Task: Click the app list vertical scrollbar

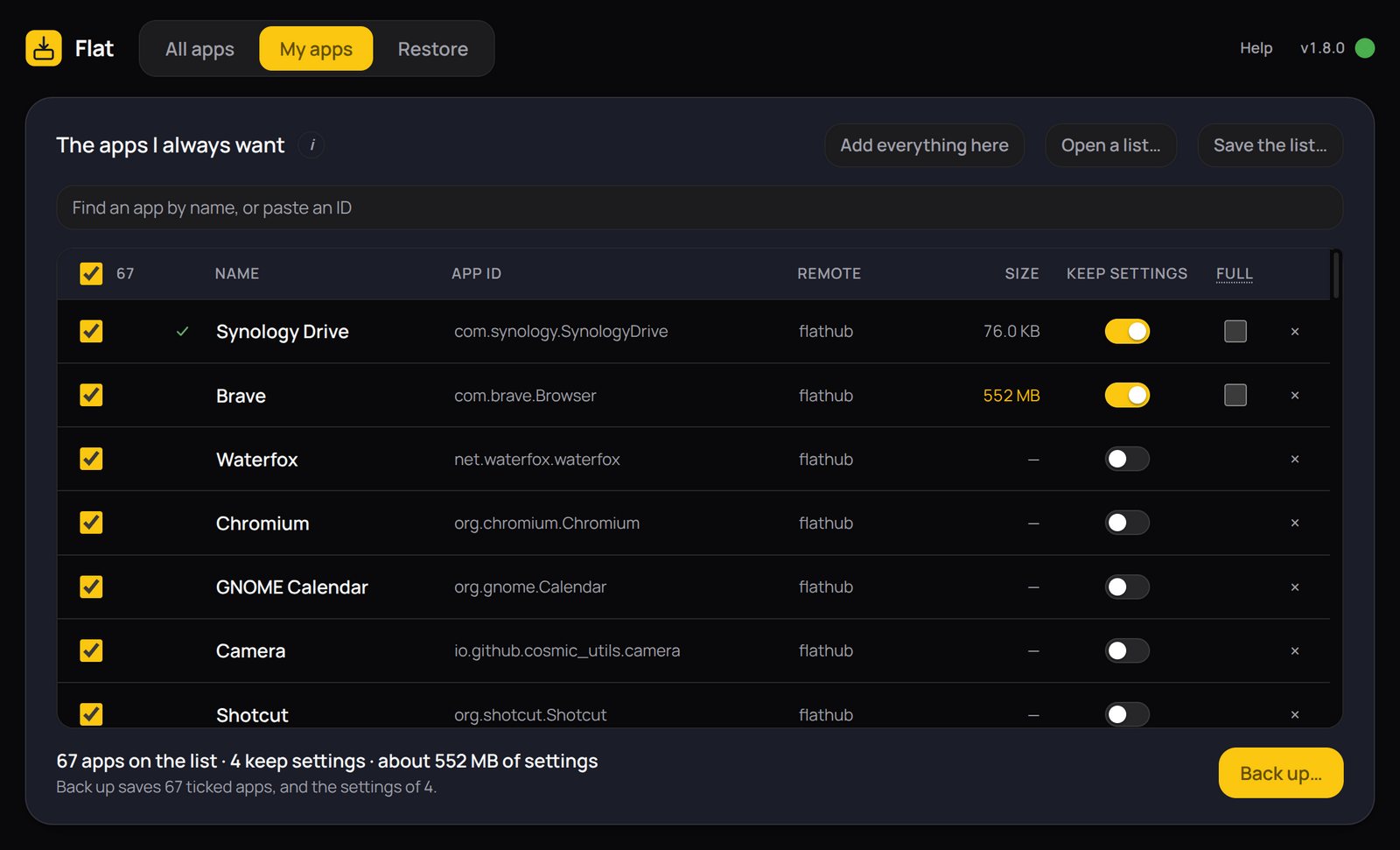Action: [1335, 274]
